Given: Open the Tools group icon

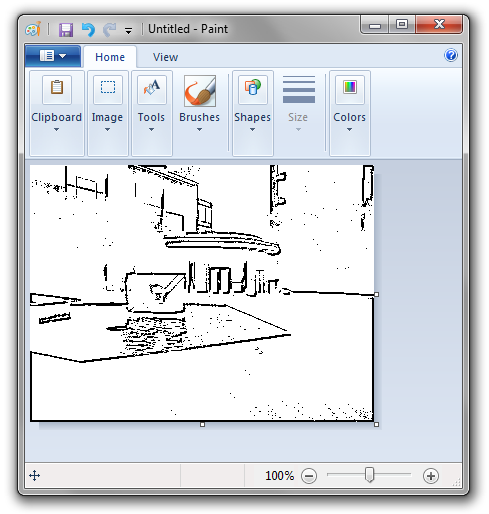Looking at the screenshot, I should pos(152,89).
